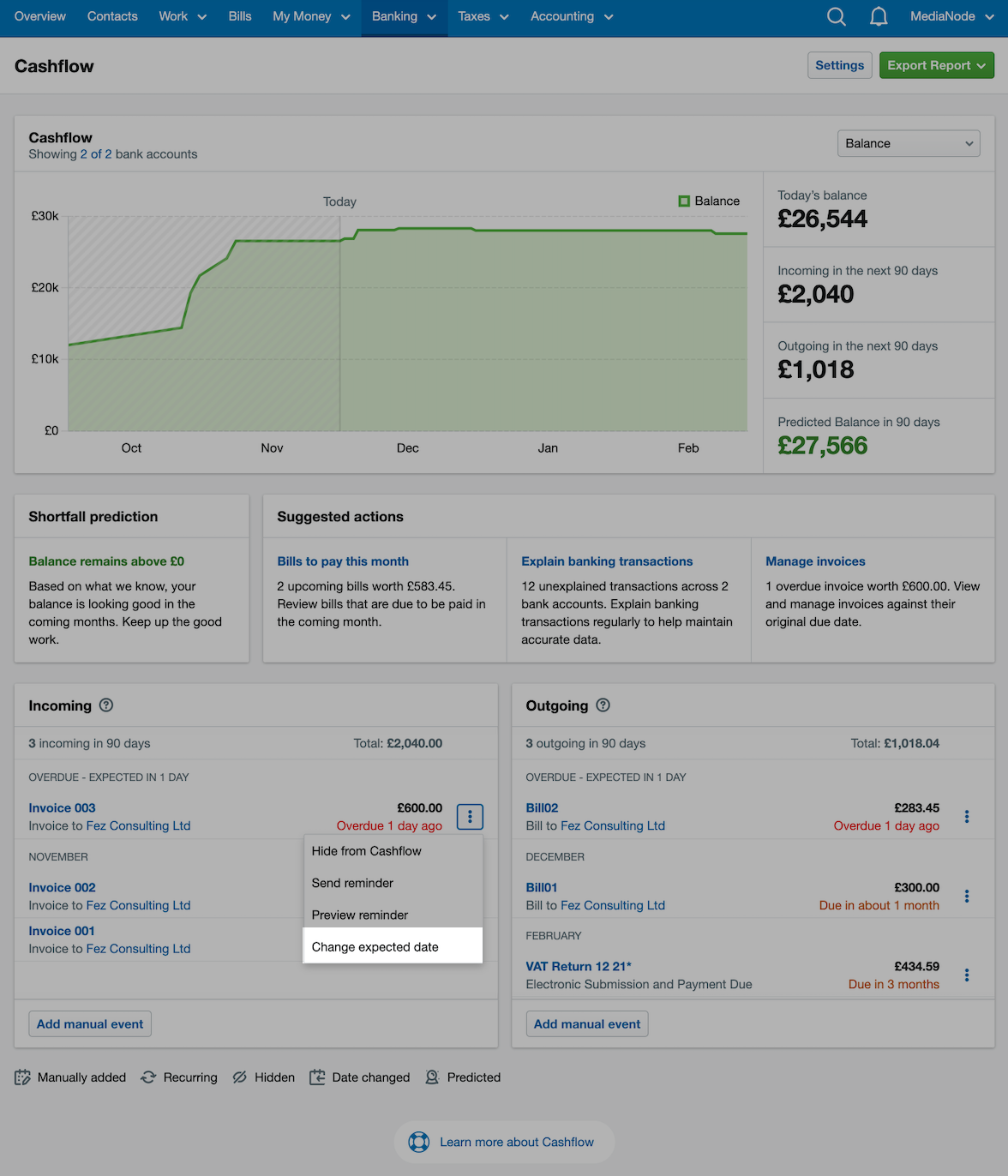
Task: Expand the Taxes menu
Action: 483,16
